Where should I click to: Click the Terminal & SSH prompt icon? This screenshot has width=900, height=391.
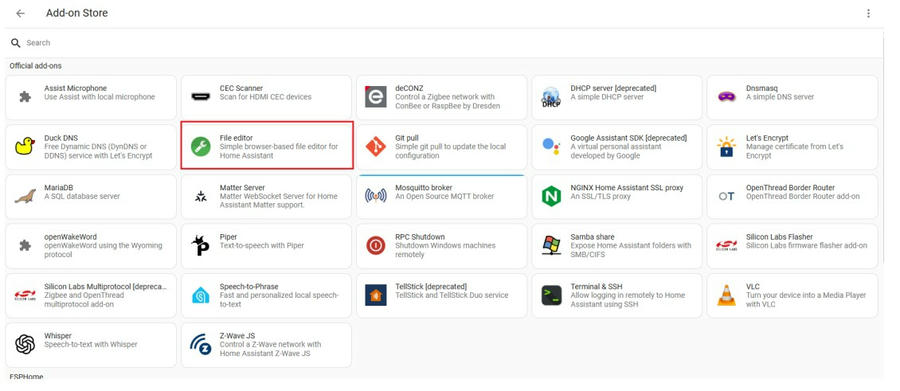(551, 295)
